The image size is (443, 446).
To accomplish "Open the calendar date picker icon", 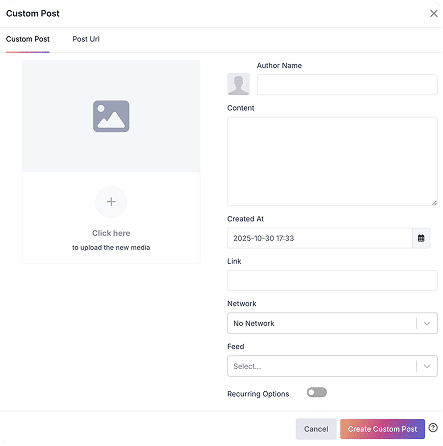I will click(x=421, y=238).
